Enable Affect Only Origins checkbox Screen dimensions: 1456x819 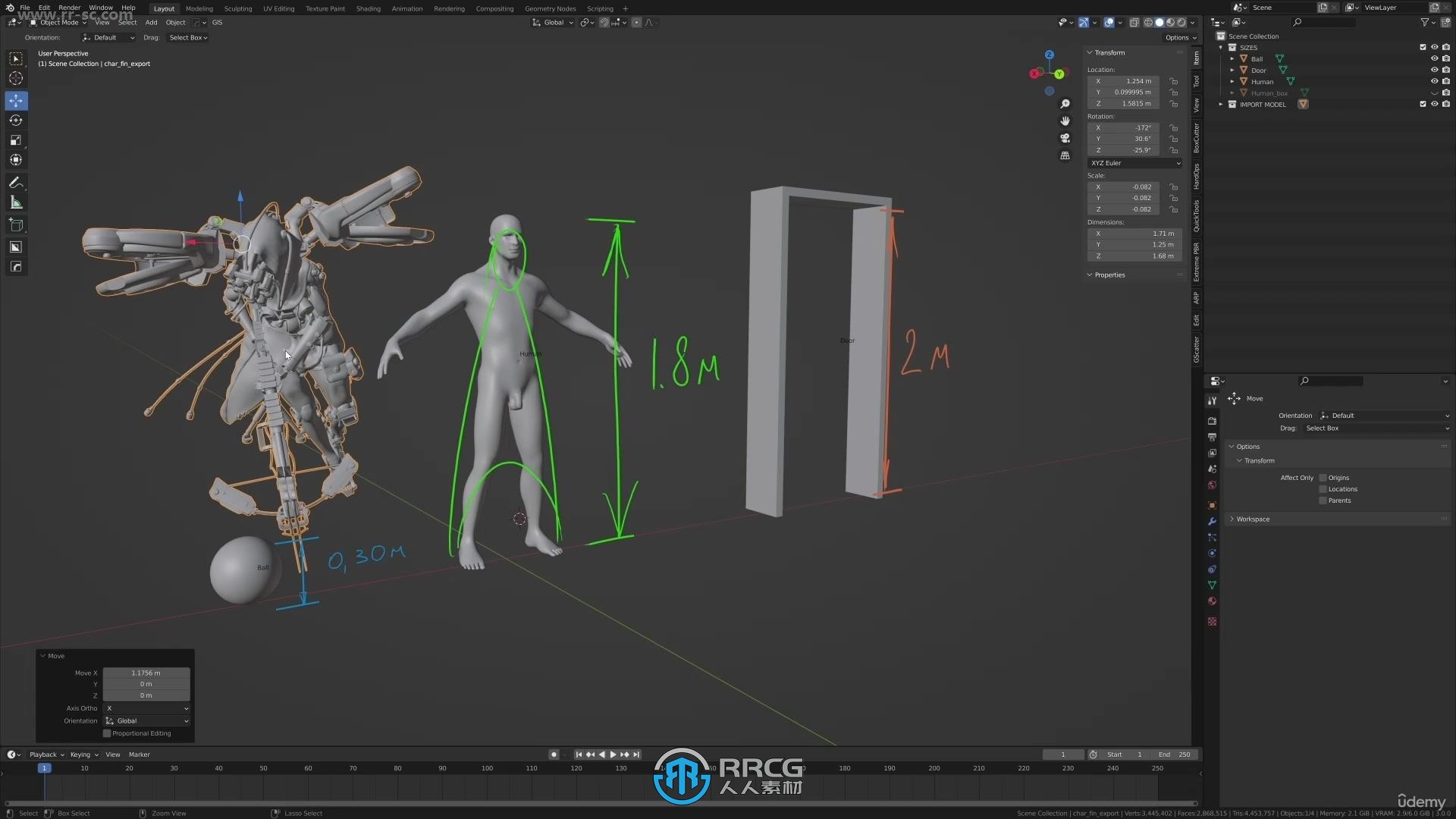coord(1322,477)
